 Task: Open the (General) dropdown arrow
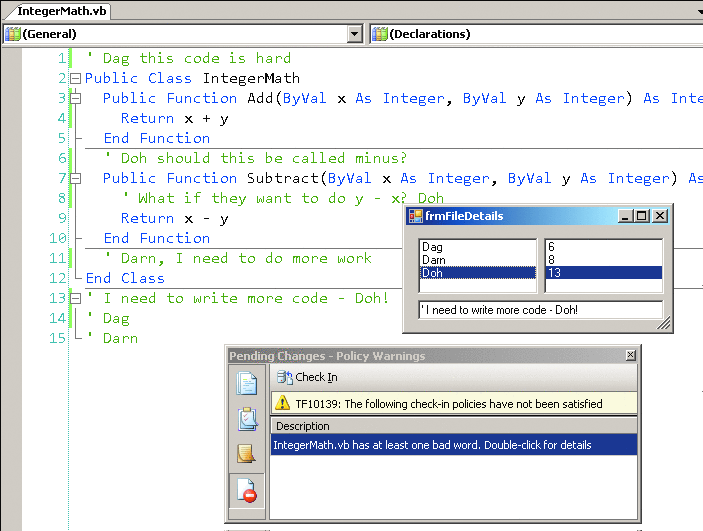[x=355, y=34]
